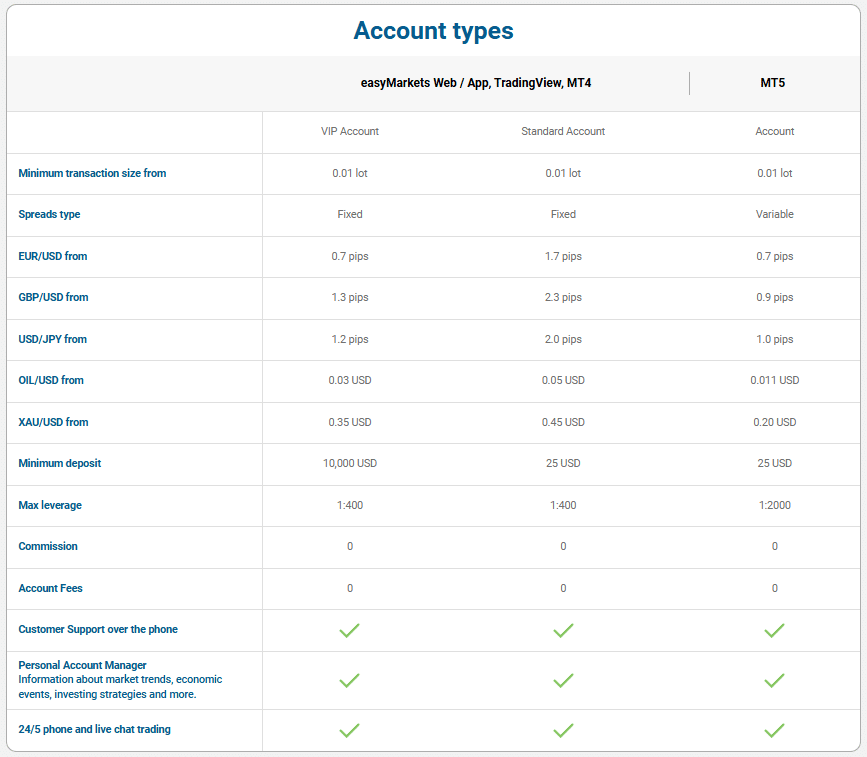Click the MT5 Account Fees 0 value
This screenshot has width=867, height=757.
pos(775,588)
